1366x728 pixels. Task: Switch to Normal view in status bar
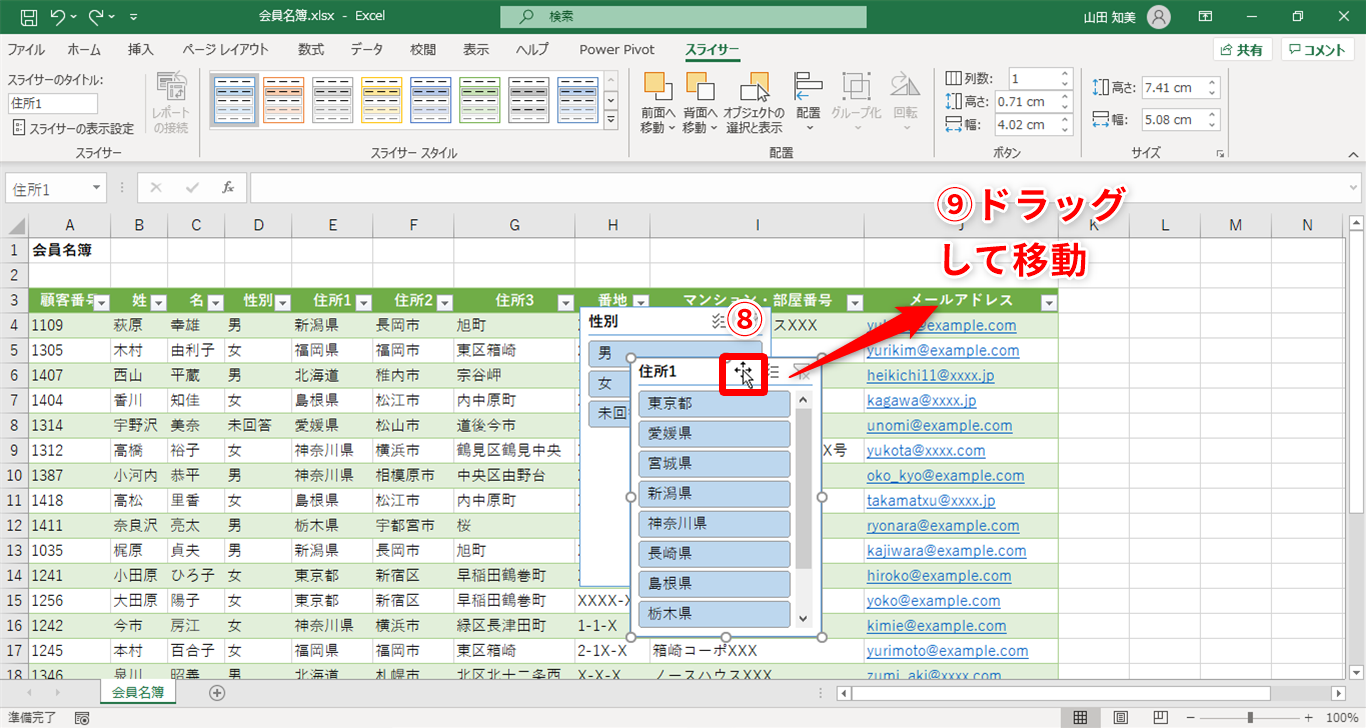pos(1081,718)
